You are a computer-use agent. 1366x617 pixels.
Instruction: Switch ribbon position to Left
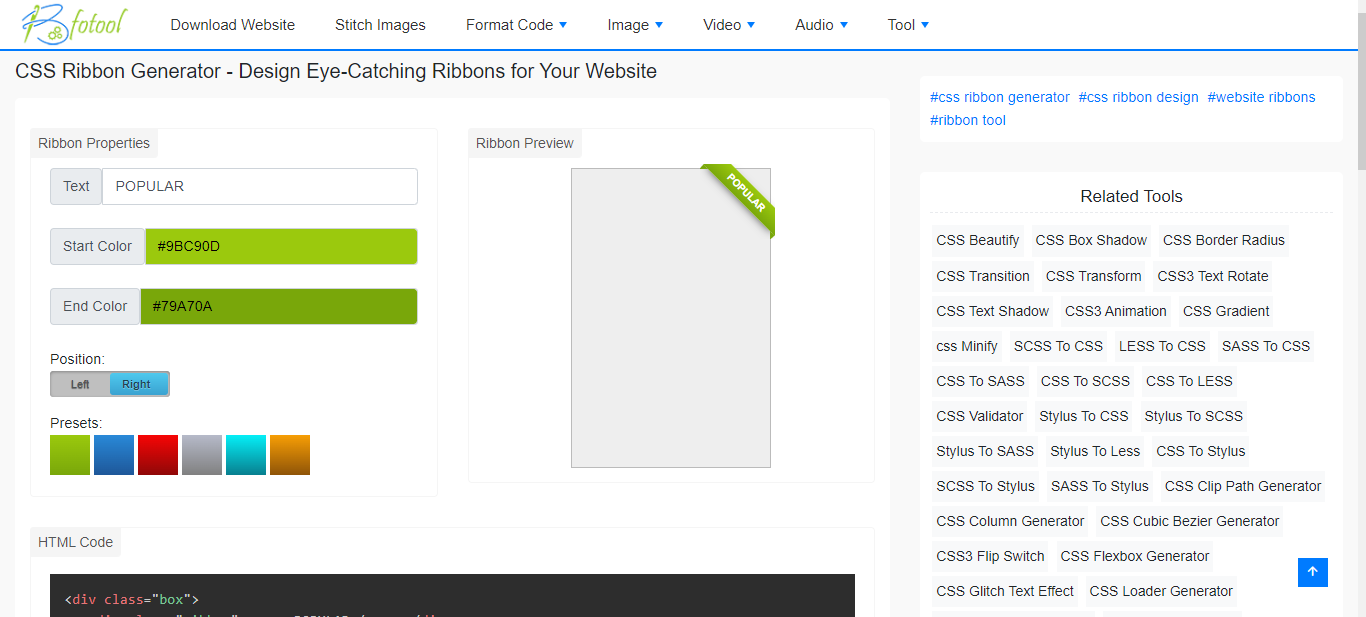point(79,383)
